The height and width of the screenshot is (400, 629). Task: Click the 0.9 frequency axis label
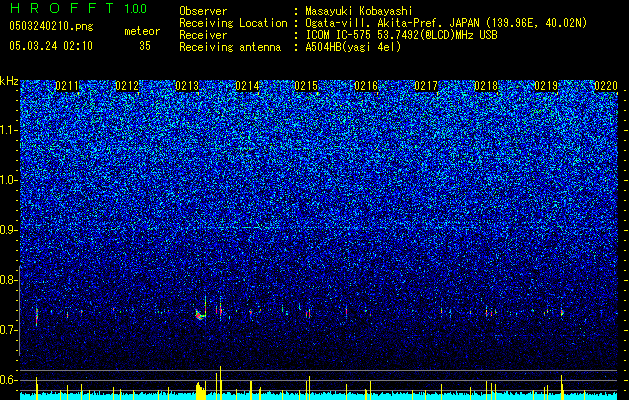click(x=8, y=230)
